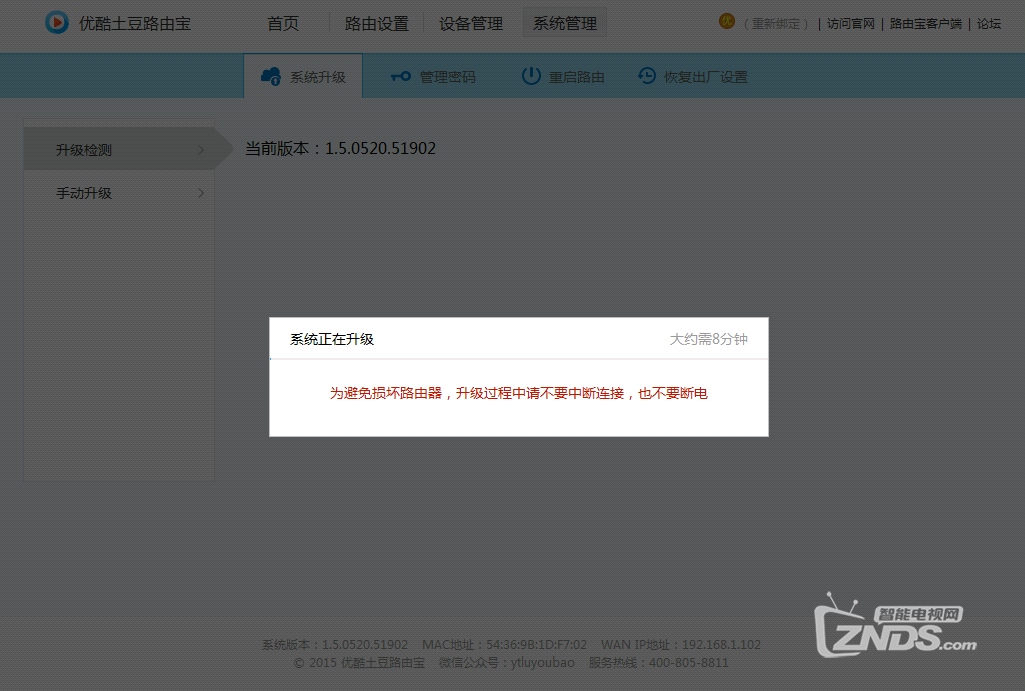1025x691 pixels.
Task: Click the © 2015 优酷土豆路由宝 copyright text
Action: [360, 663]
